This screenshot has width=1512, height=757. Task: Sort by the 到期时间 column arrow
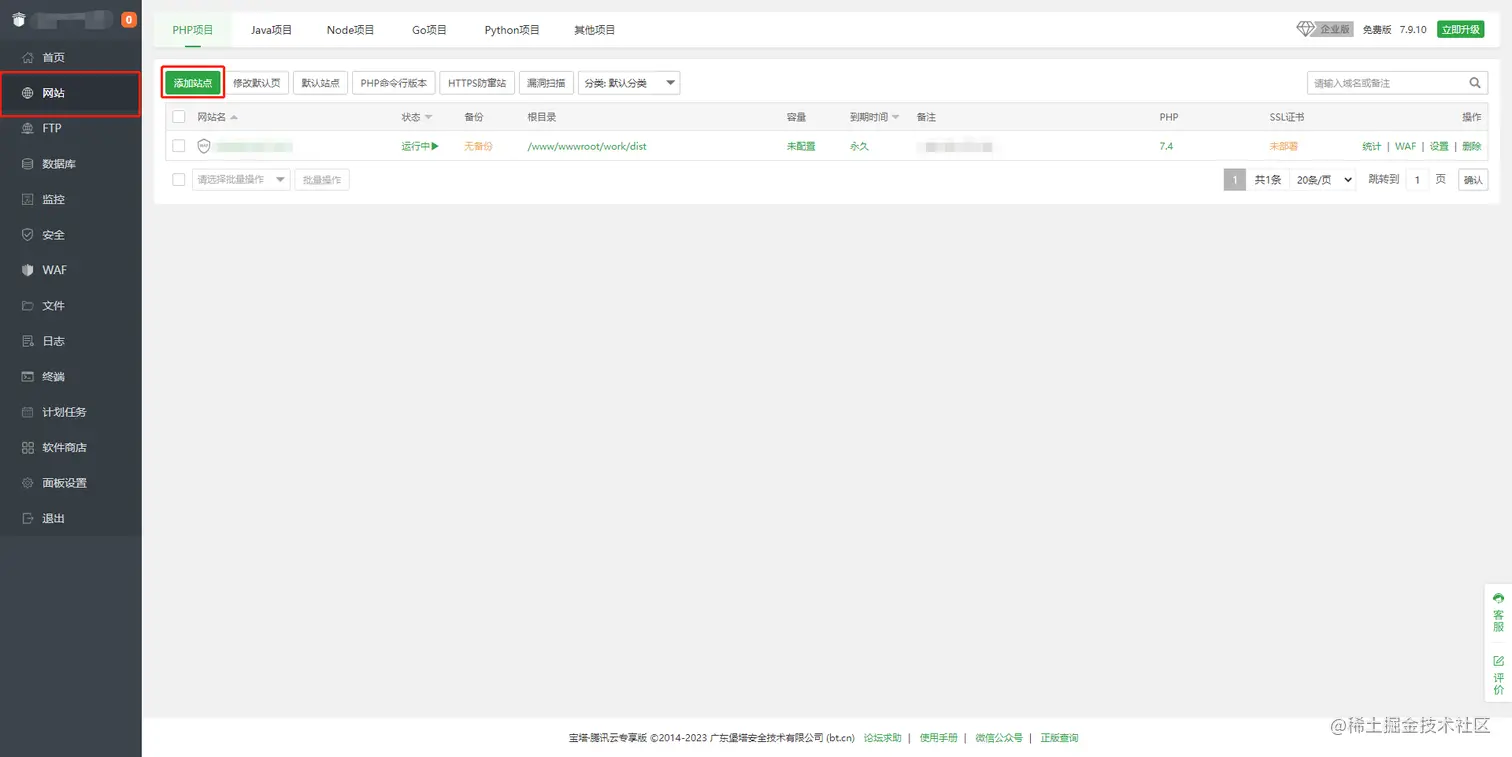pyautogui.click(x=895, y=118)
